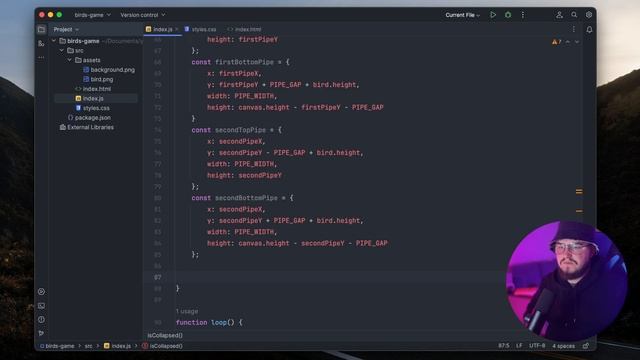The image size is (640, 360).
Task: Click isCollapsed() sticky breadcrumb above status bar
Action: [x=165, y=335]
